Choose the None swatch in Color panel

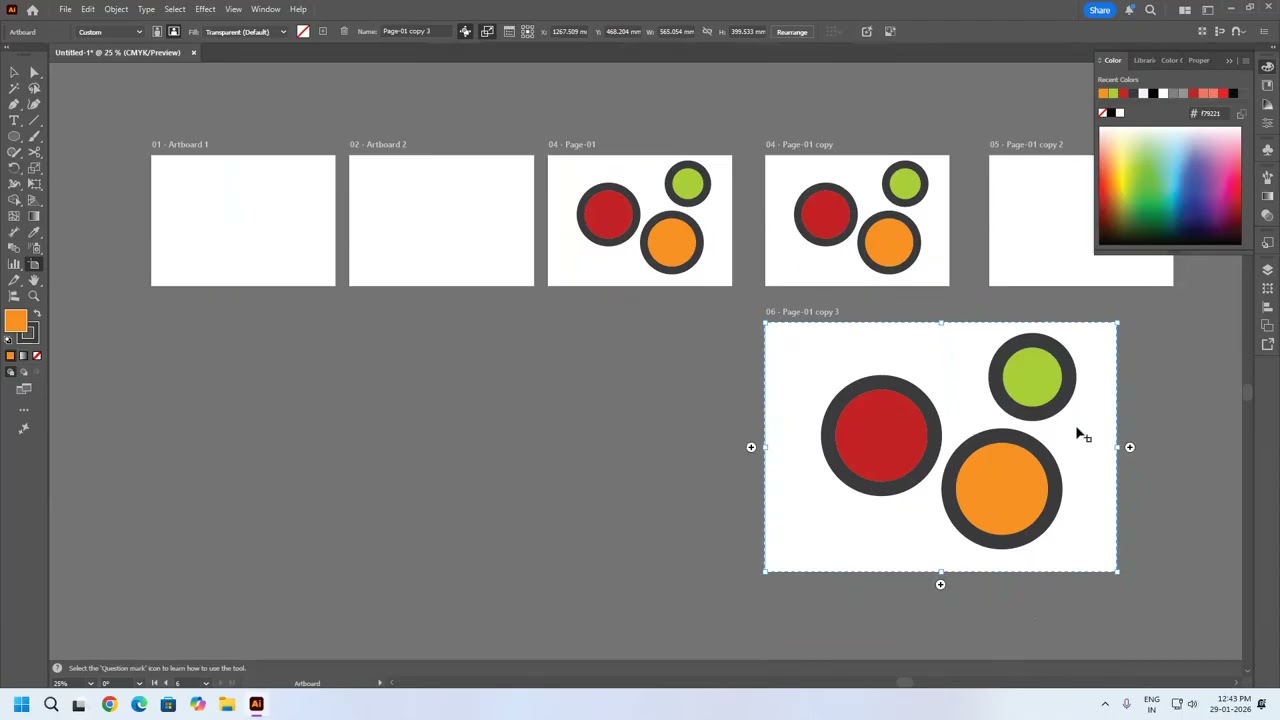1103,113
